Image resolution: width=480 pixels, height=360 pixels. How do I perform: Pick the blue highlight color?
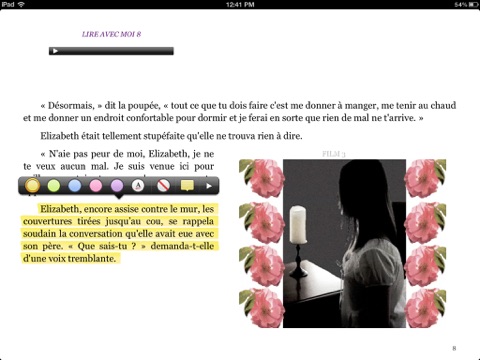click(x=75, y=186)
